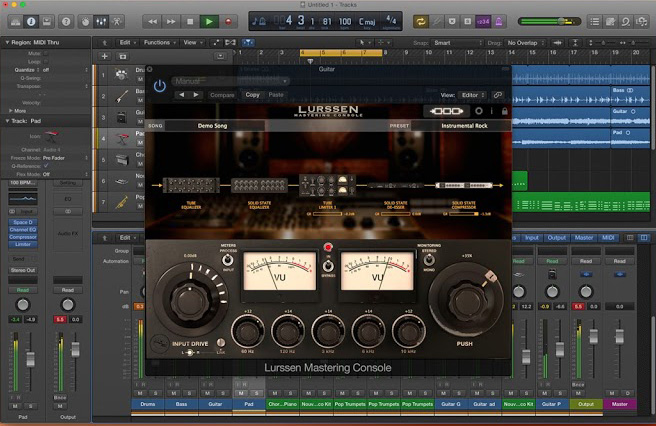This screenshot has width=656, height=426.
Task: Click Paste in plugin header
Action: click(276, 95)
